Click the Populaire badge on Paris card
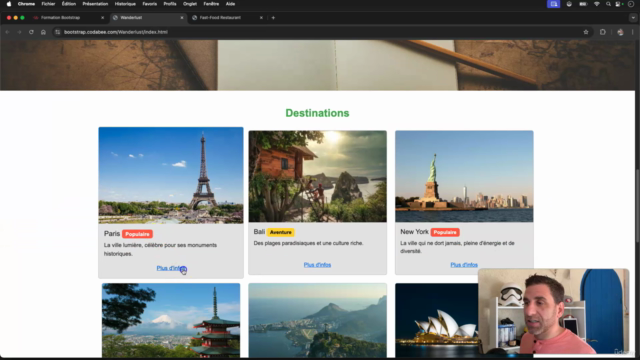 click(137, 234)
